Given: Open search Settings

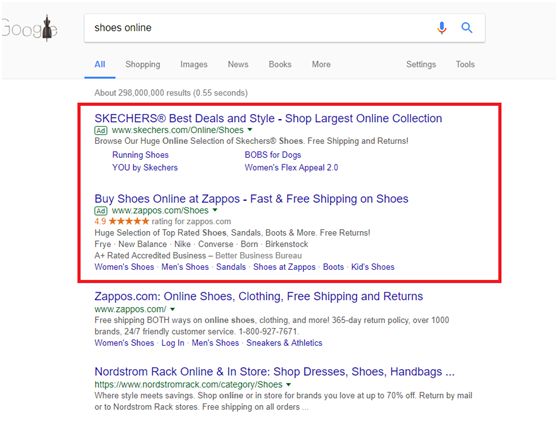Looking at the screenshot, I should 421,64.
